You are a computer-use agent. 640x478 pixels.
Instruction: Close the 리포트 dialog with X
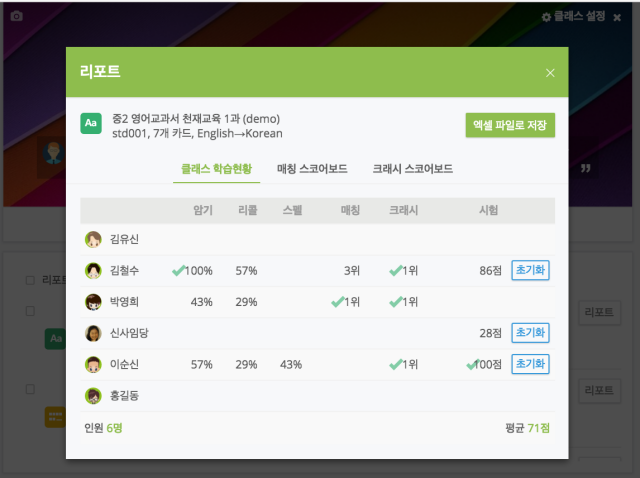pyautogui.click(x=550, y=73)
